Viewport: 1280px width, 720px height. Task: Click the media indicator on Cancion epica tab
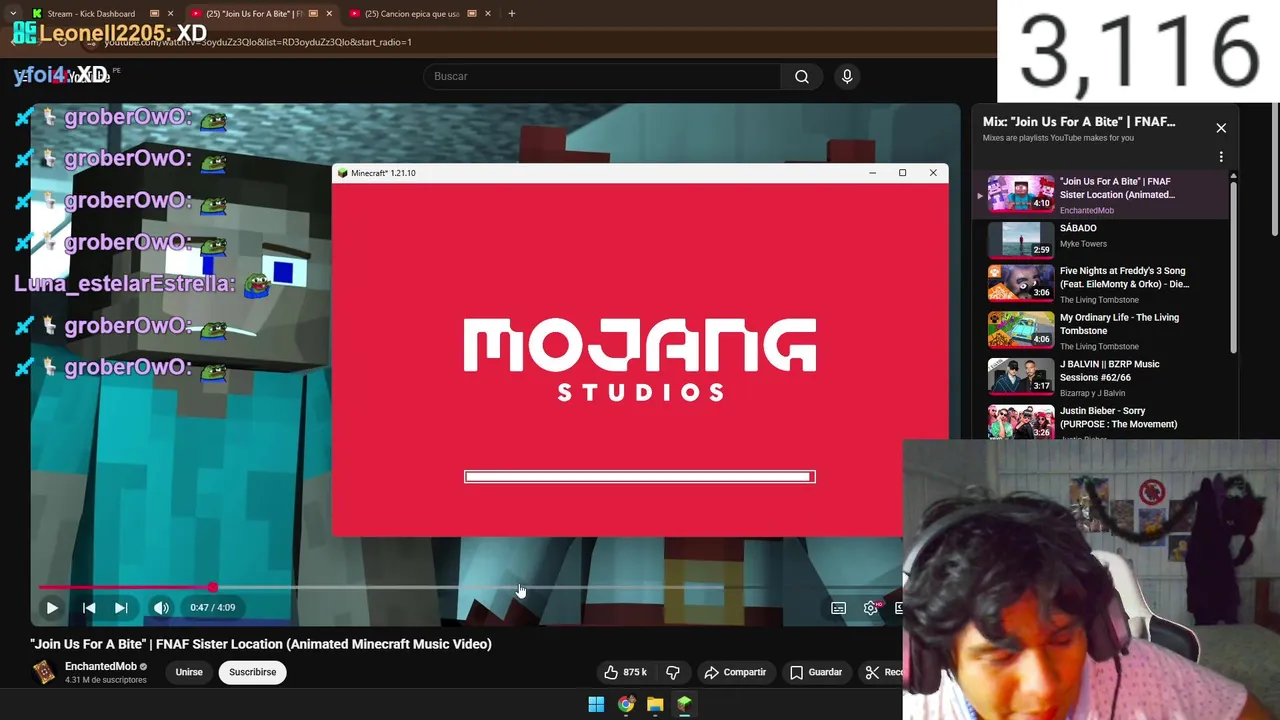point(472,14)
